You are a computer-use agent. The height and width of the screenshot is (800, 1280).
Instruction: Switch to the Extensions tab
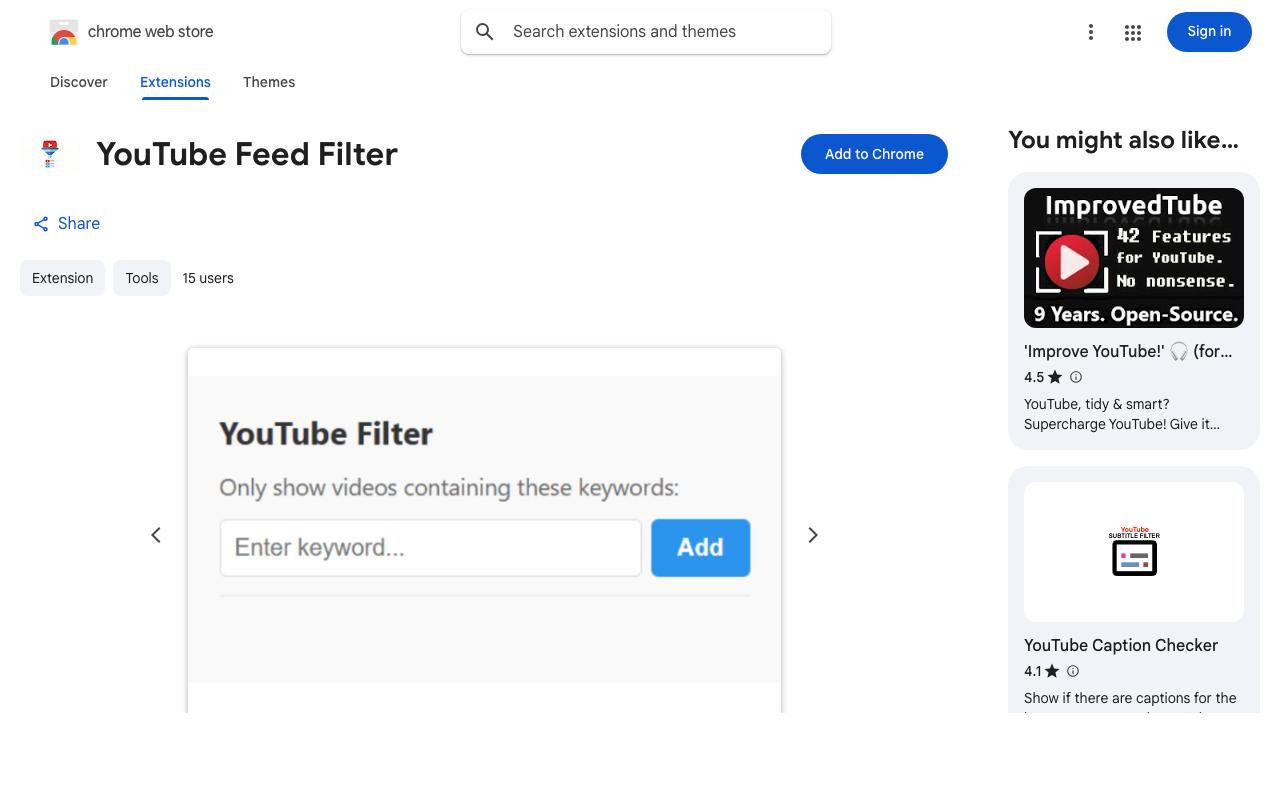pos(175,82)
